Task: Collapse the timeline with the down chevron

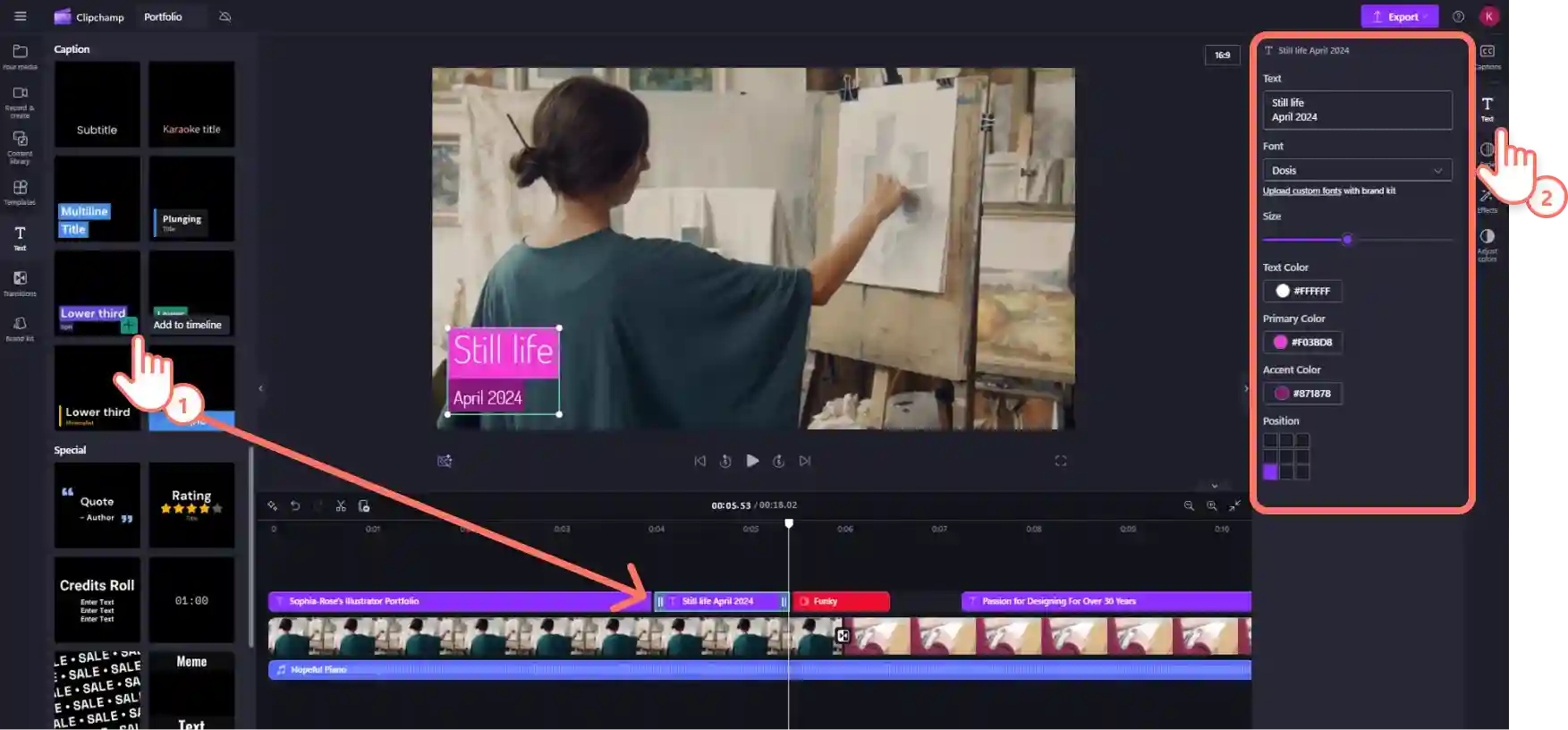Action: (1214, 486)
